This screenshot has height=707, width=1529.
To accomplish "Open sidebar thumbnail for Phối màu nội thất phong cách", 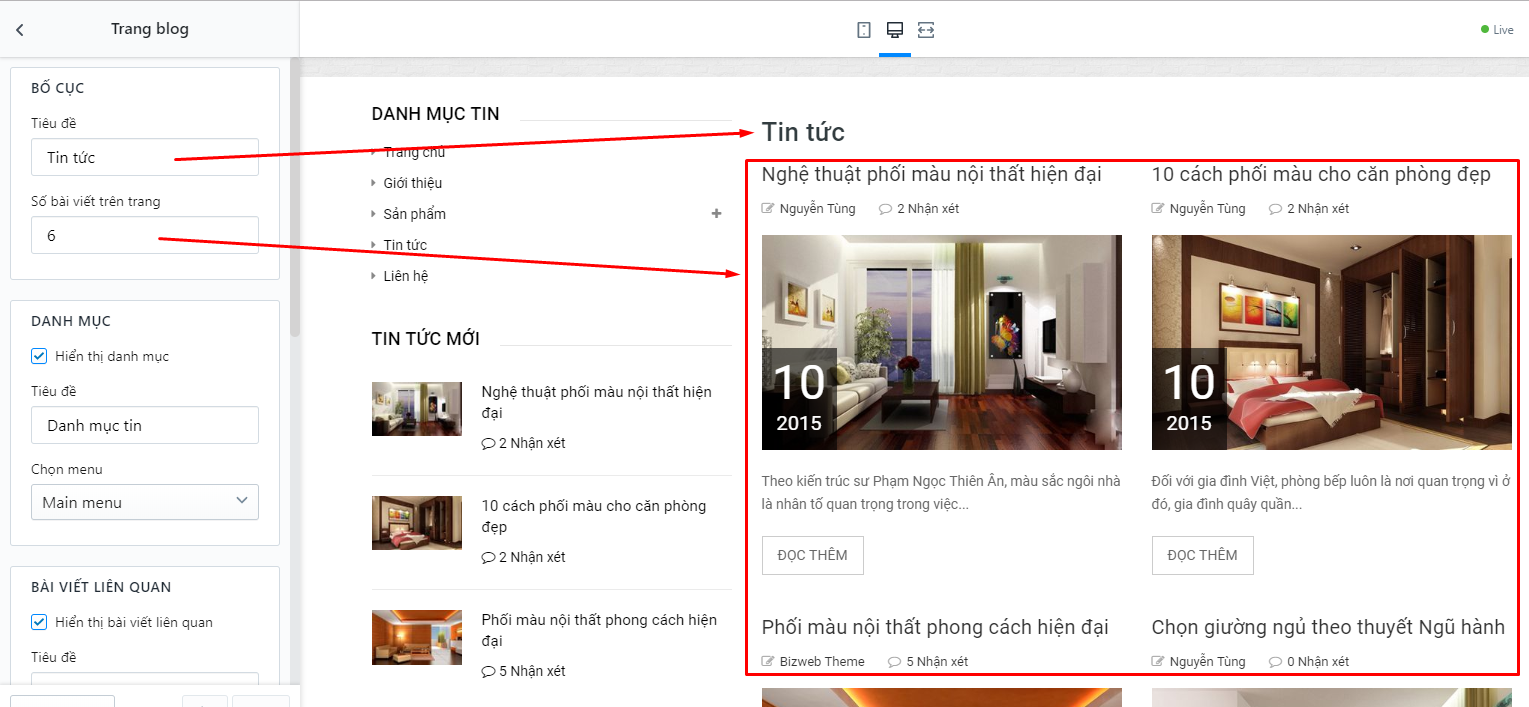I will coord(417,636).
